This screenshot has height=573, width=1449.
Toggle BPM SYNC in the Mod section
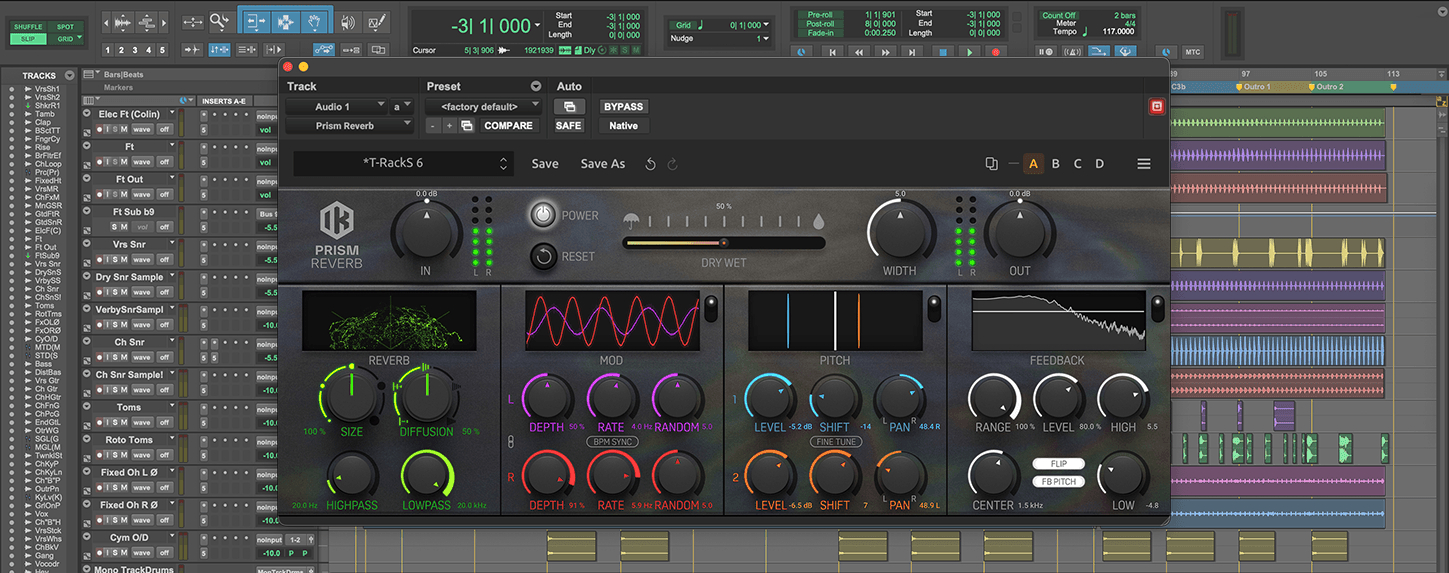pyautogui.click(x=611, y=441)
